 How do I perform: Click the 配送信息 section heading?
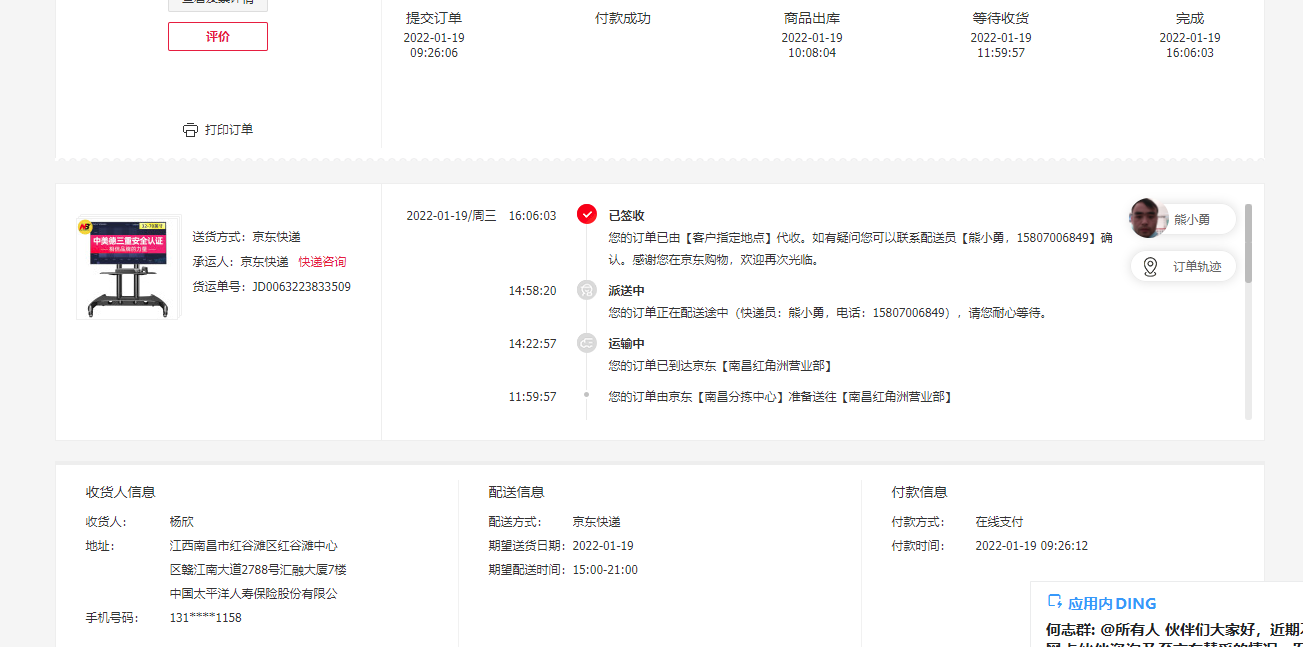(517, 492)
